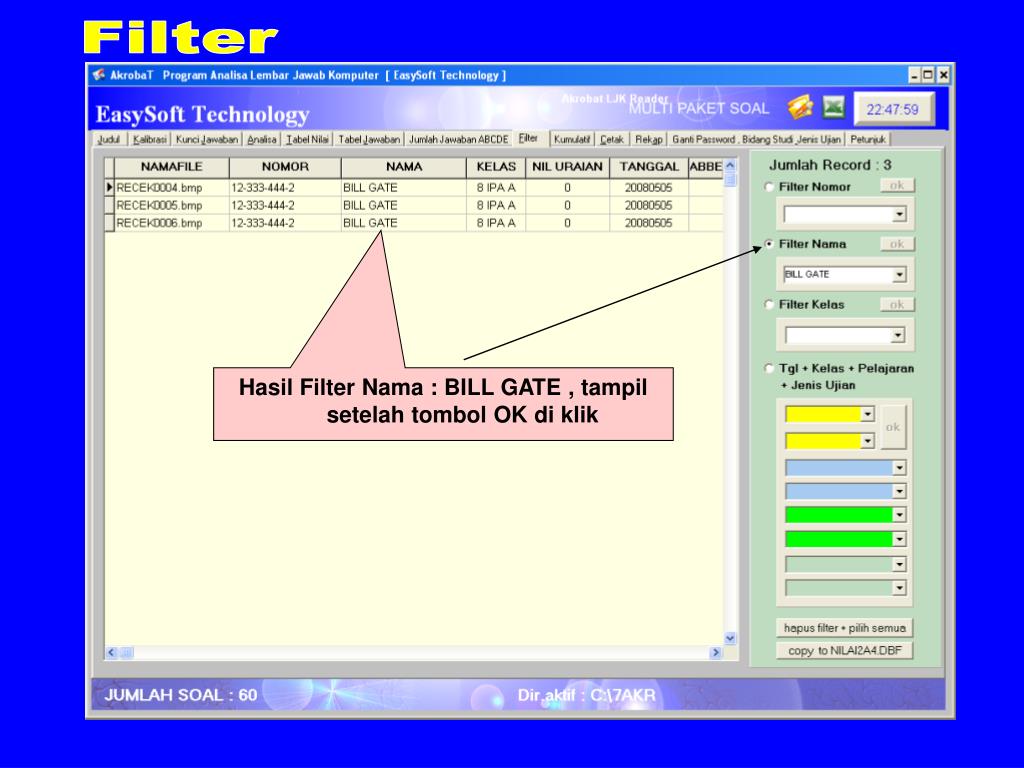Image resolution: width=1024 pixels, height=768 pixels.
Task: Open the first yellow combo box
Action: 867,414
